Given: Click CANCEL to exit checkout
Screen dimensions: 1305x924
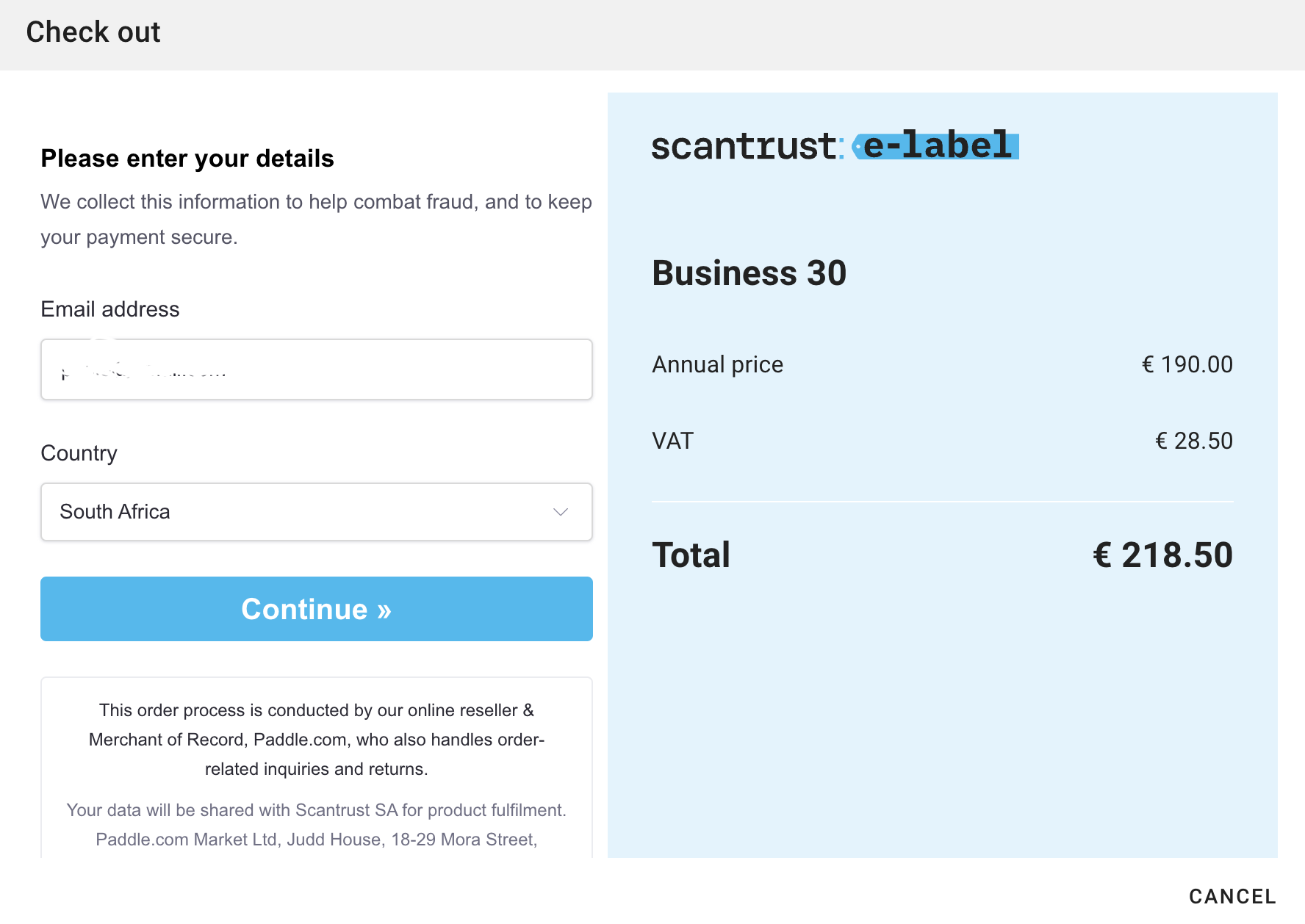Looking at the screenshot, I should pyautogui.click(x=1232, y=896).
